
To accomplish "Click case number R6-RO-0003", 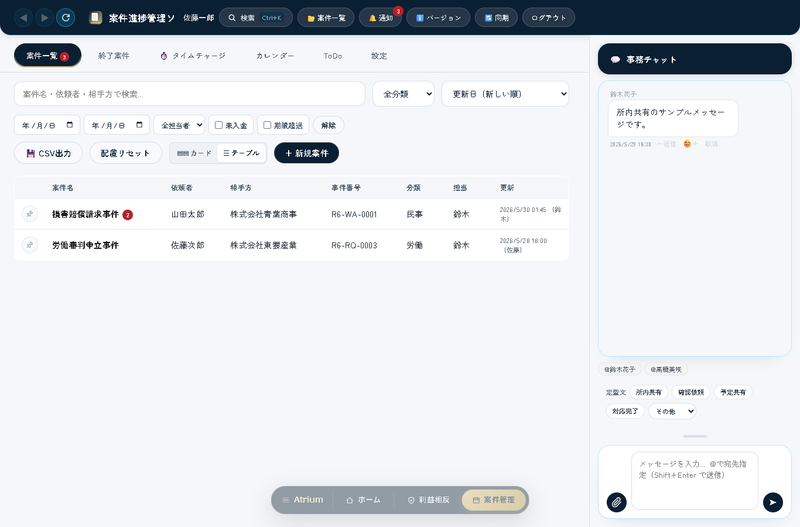I will [354, 245].
